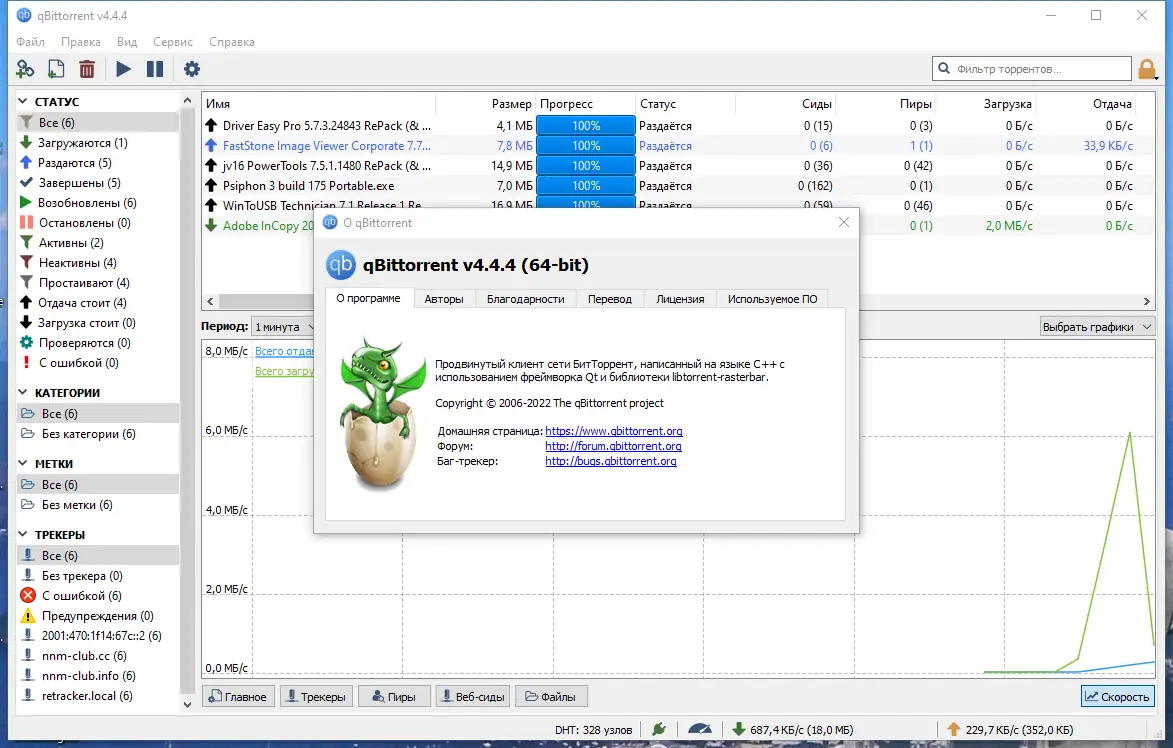
Task: Click the torrent list scroll right arrow
Action: point(1146,301)
